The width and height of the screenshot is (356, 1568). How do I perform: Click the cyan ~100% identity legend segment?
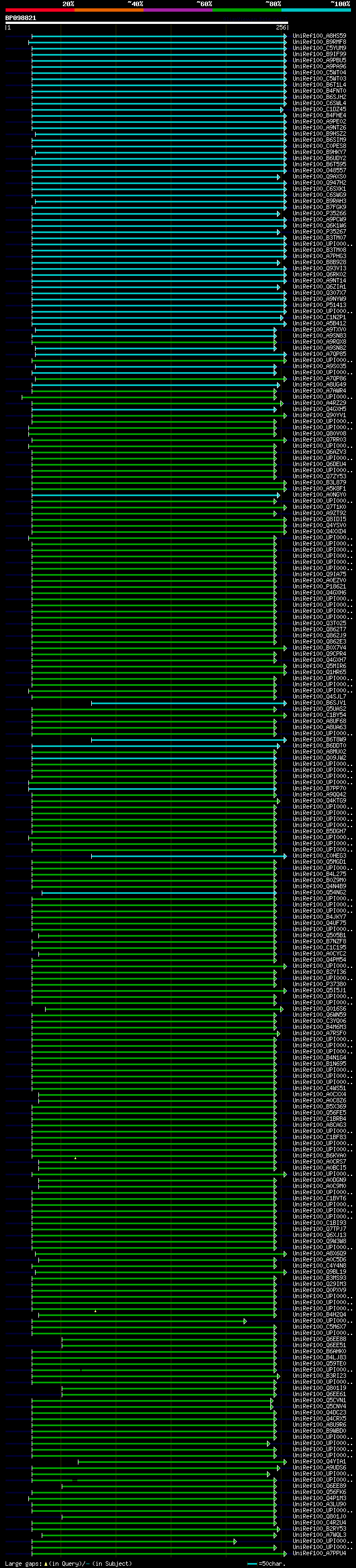point(316,10)
